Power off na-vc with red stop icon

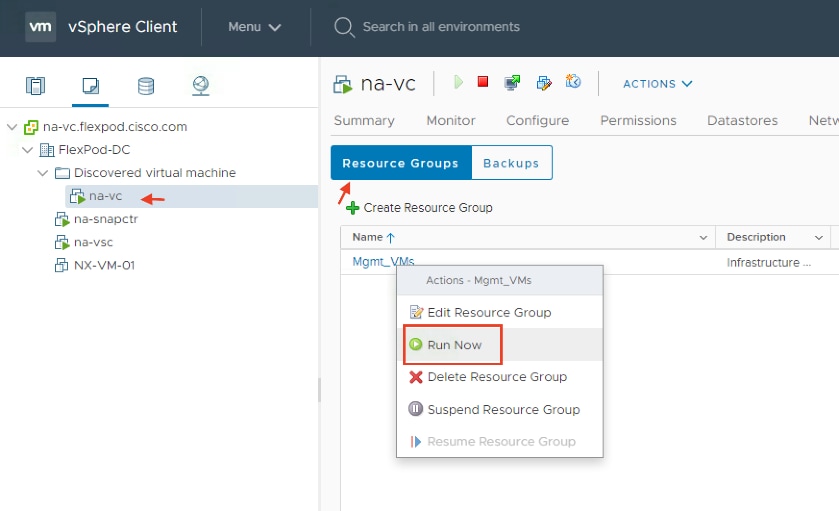click(483, 81)
